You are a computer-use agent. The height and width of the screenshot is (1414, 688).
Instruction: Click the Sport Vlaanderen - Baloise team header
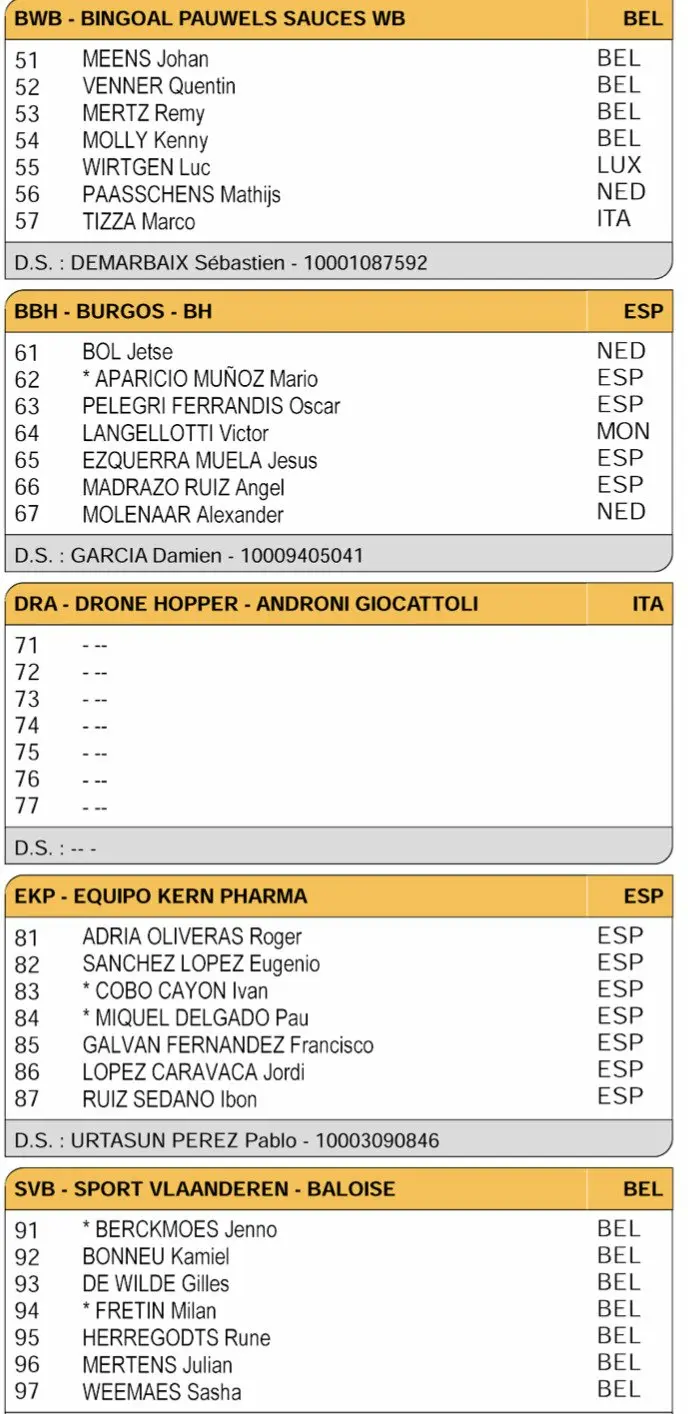205,1189
